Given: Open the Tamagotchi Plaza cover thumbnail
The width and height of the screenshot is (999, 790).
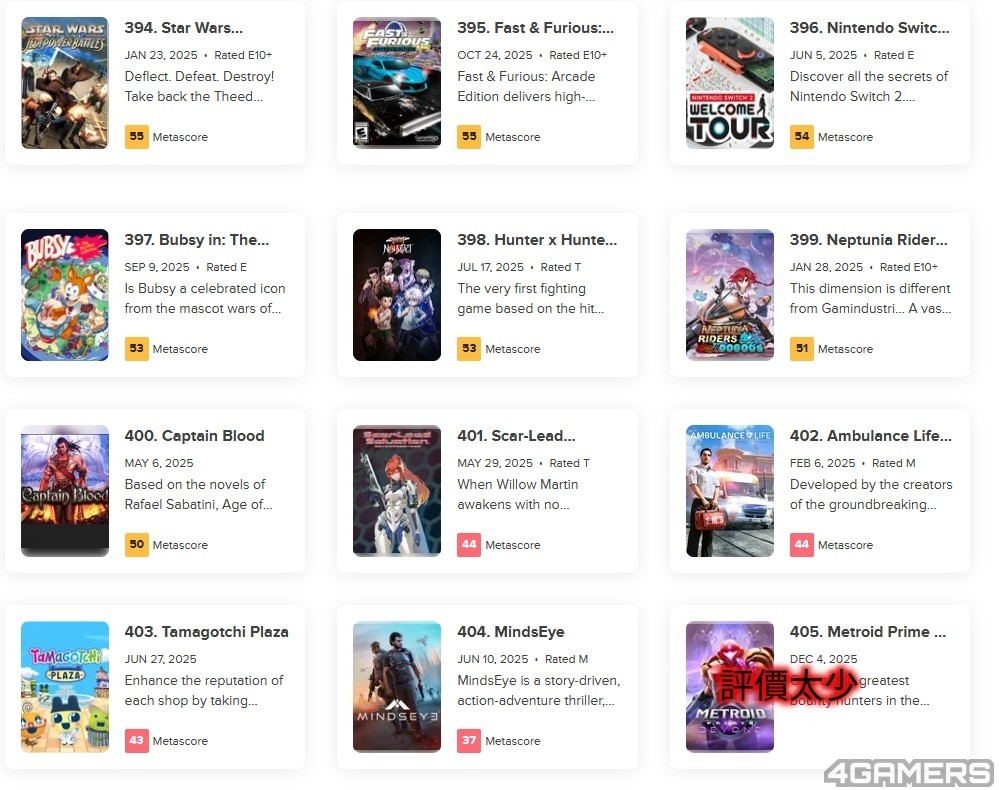Looking at the screenshot, I should coord(64,687).
